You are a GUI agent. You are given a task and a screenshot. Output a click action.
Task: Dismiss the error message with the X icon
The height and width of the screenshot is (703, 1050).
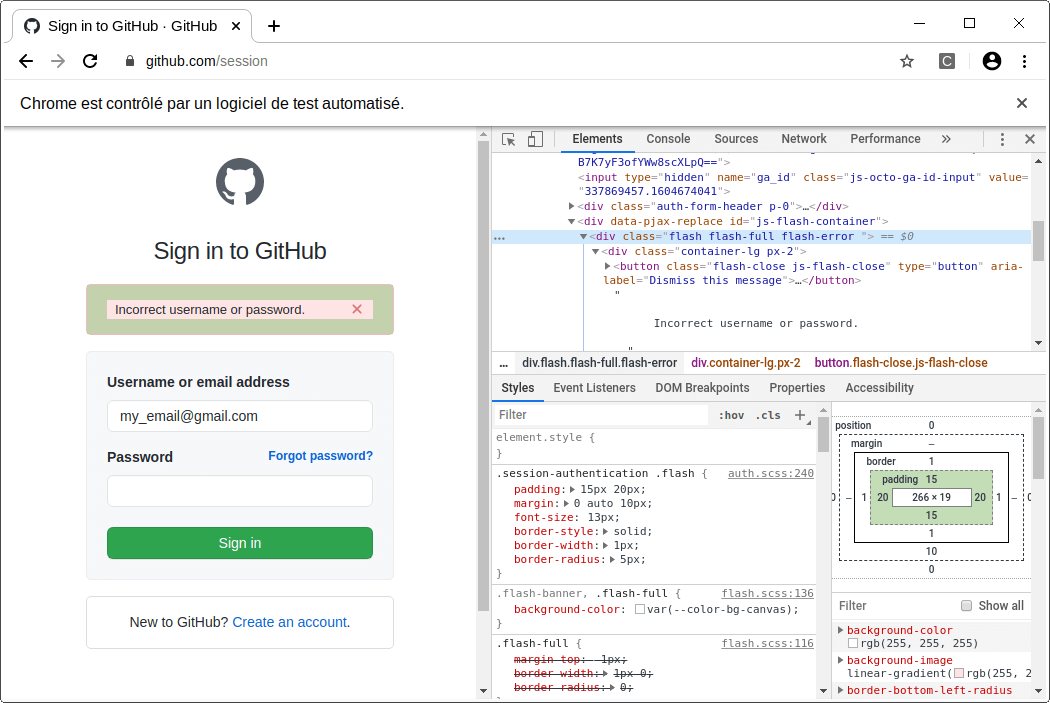356,309
